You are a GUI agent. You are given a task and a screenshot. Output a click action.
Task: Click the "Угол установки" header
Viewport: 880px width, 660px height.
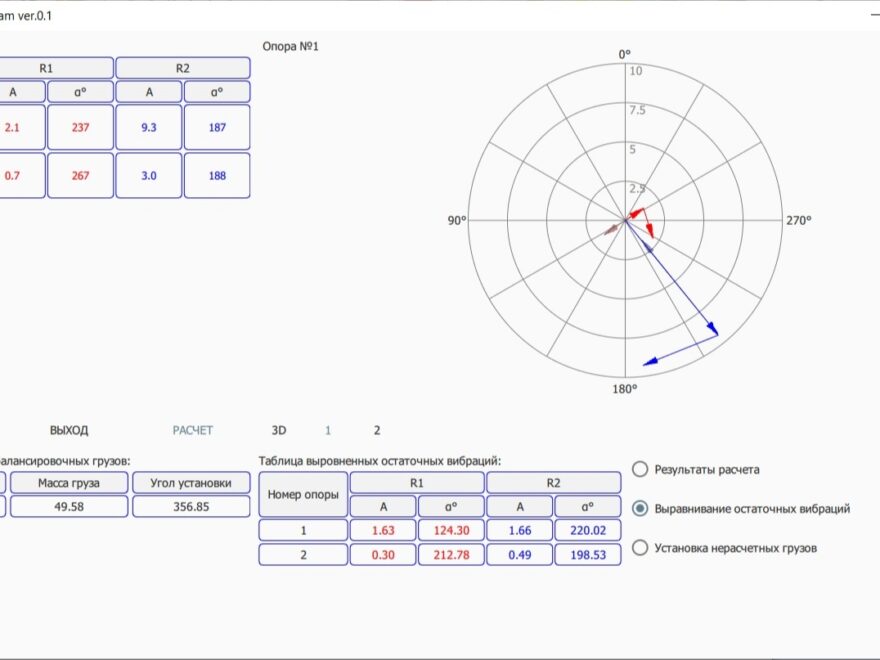192,483
